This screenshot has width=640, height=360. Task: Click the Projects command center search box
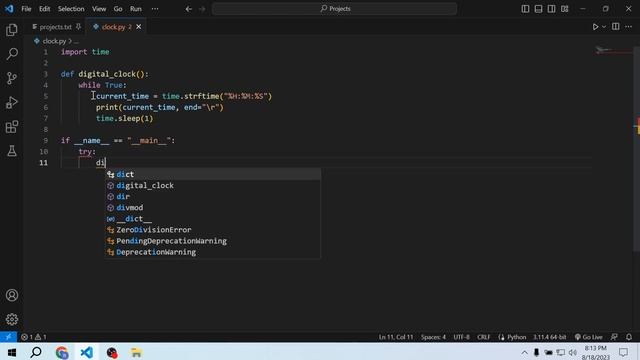click(x=334, y=9)
